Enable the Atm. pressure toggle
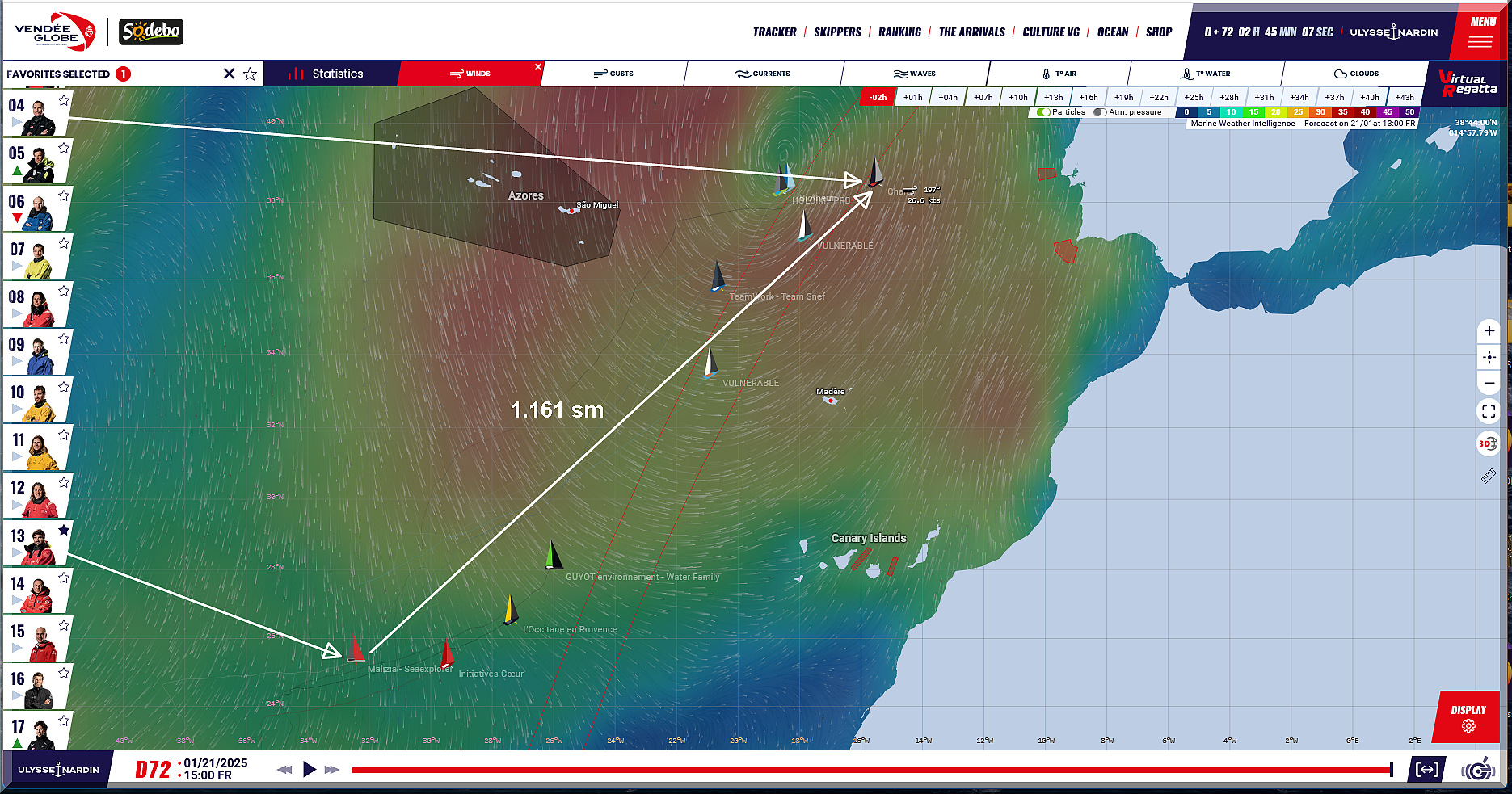 [x=1100, y=112]
